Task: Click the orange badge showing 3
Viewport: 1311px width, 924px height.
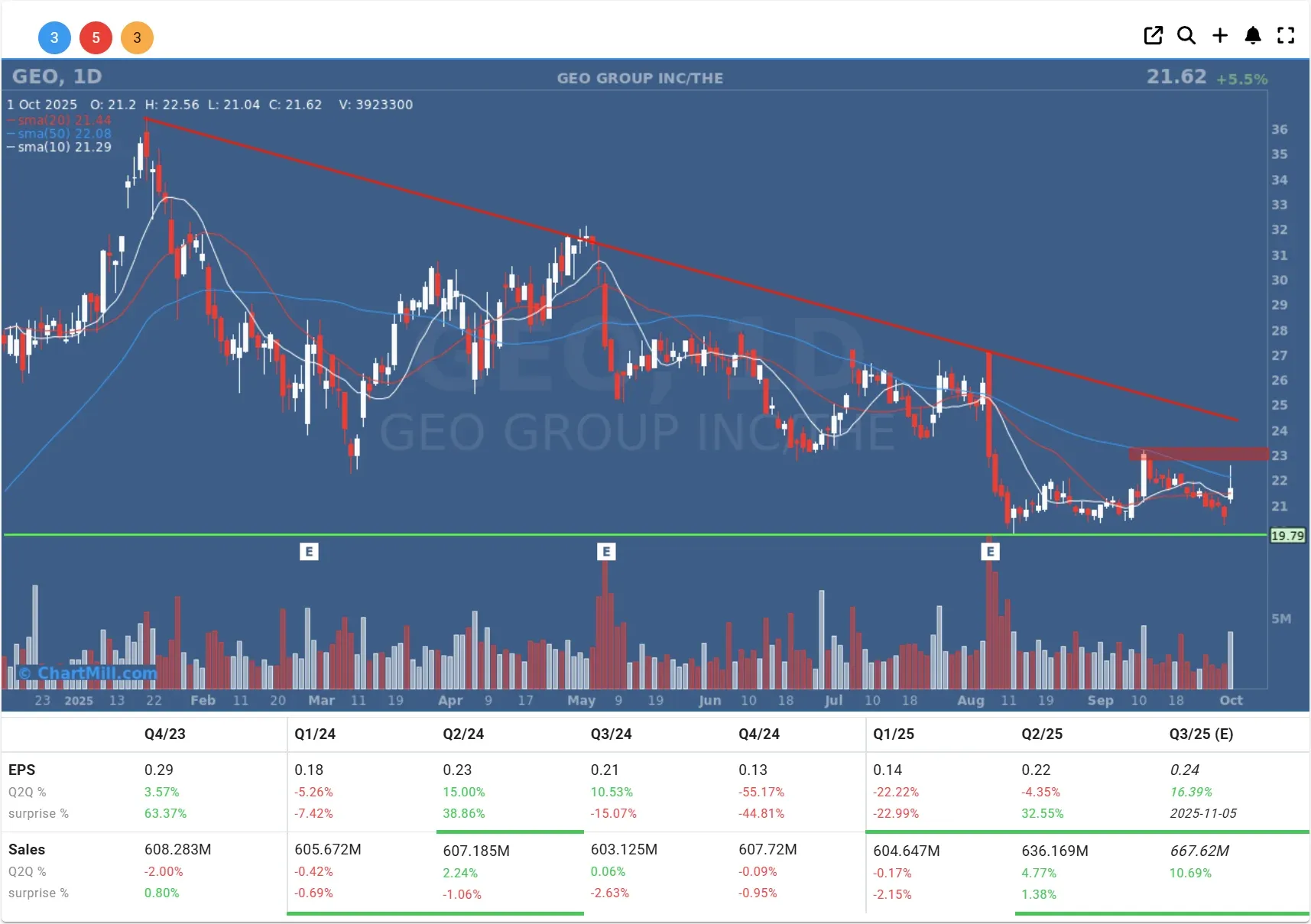Action: coord(137,37)
